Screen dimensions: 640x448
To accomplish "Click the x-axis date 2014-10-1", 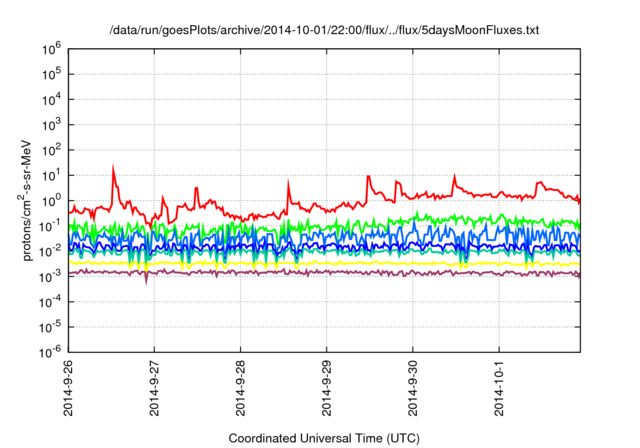I will (x=499, y=388).
